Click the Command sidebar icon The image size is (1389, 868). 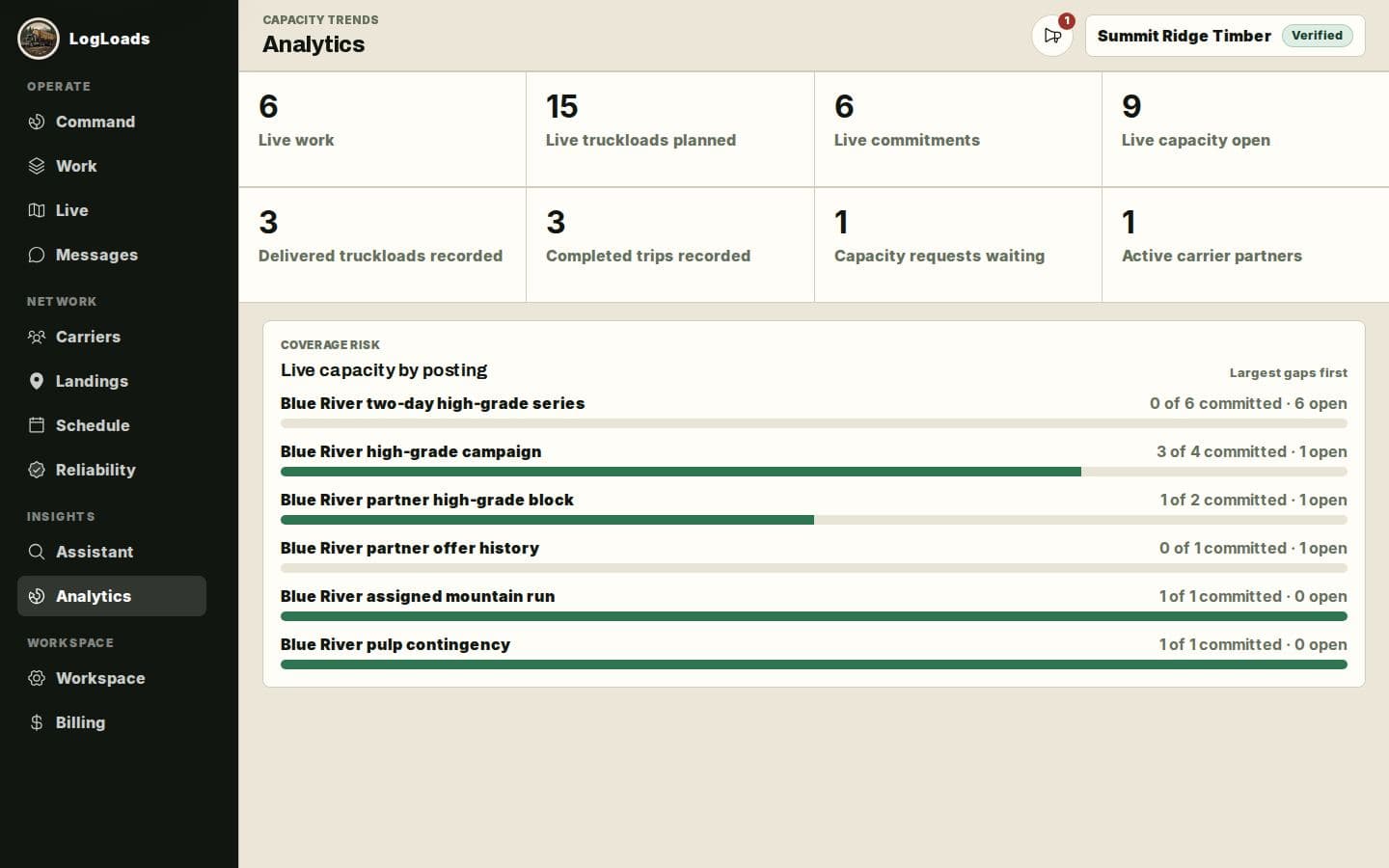click(37, 122)
